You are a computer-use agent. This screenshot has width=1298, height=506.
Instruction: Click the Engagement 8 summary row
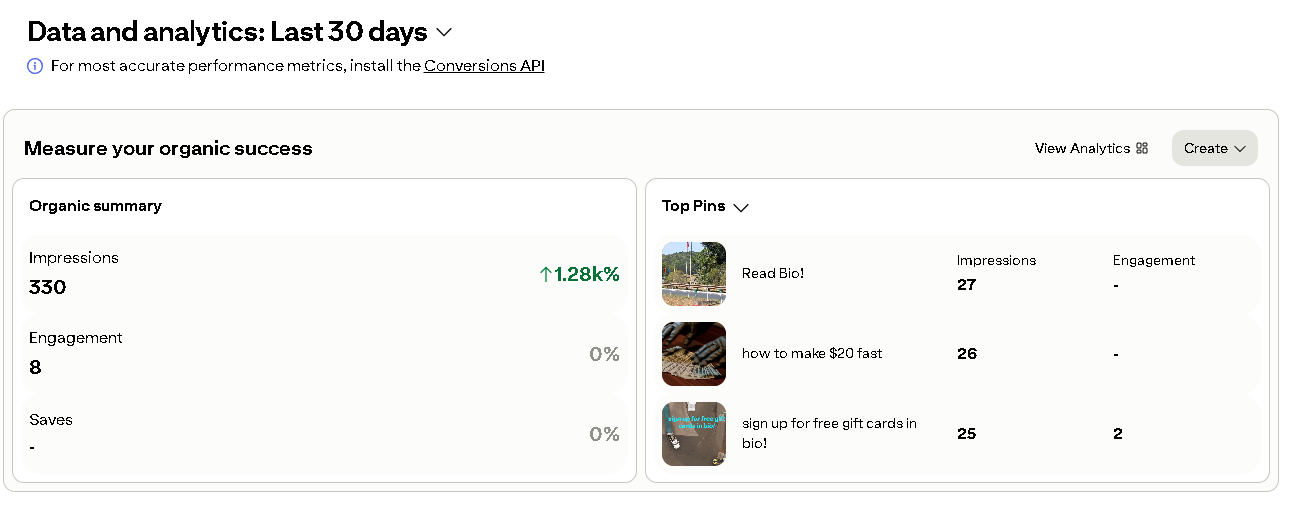click(x=324, y=354)
